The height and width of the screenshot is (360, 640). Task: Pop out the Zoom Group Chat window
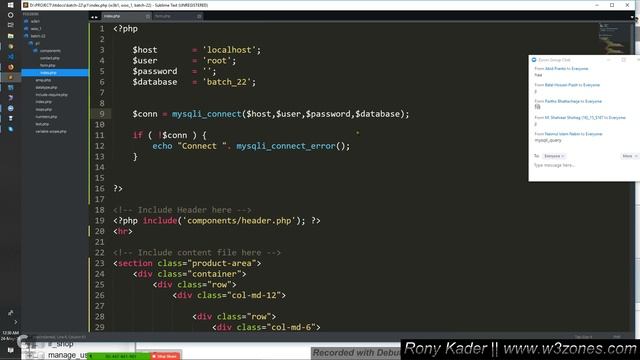[624, 60]
